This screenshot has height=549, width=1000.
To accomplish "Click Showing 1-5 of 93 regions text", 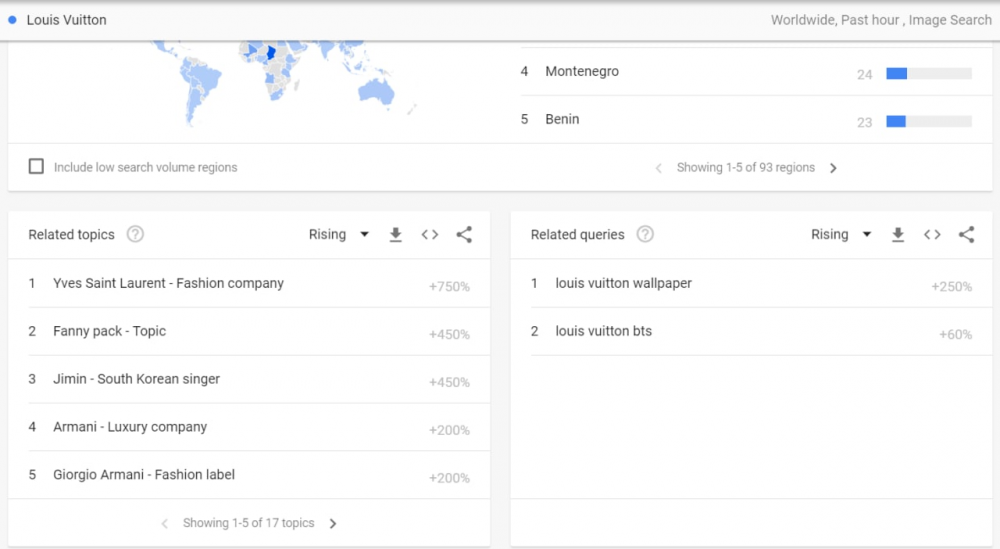I will (746, 168).
